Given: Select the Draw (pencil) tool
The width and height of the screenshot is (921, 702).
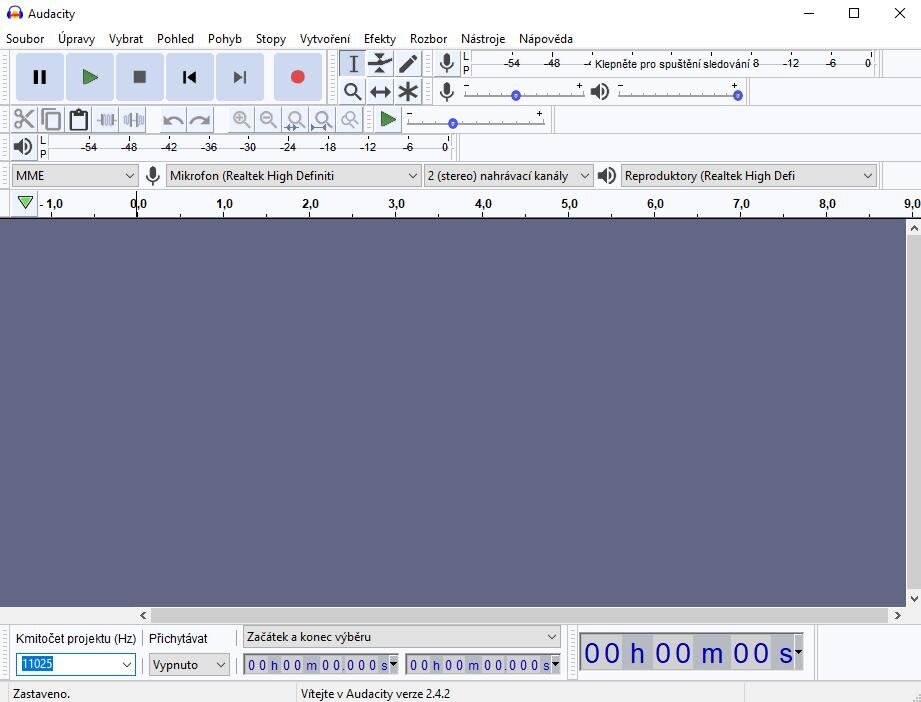Looking at the screenshot, I should (x=408, y=63).
